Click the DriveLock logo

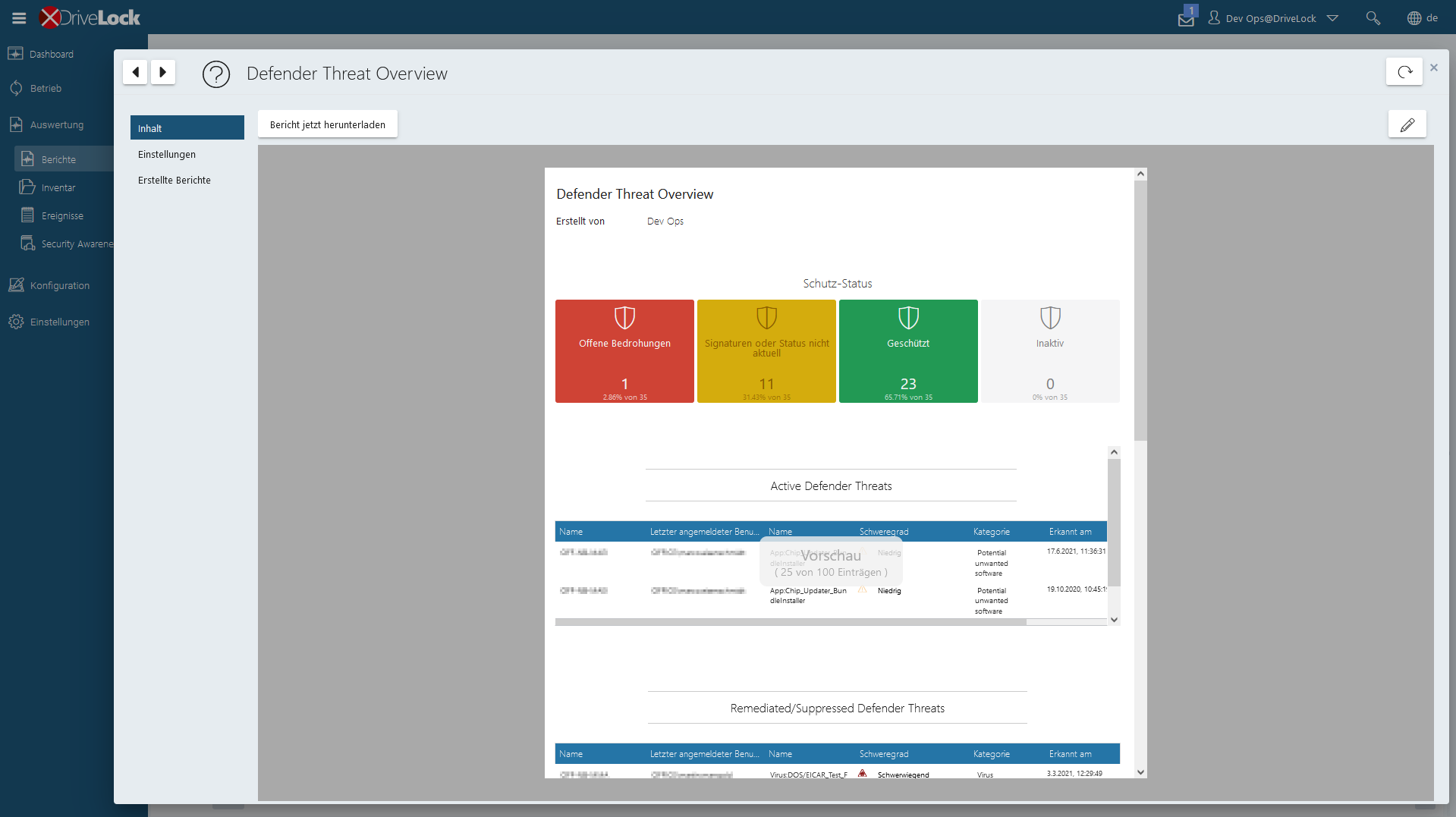click(x=90, y=17)
